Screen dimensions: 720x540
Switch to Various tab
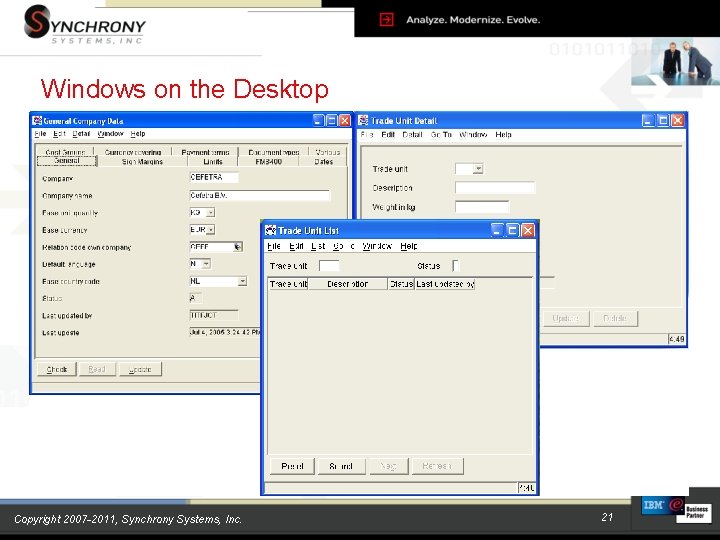point(328,152)
